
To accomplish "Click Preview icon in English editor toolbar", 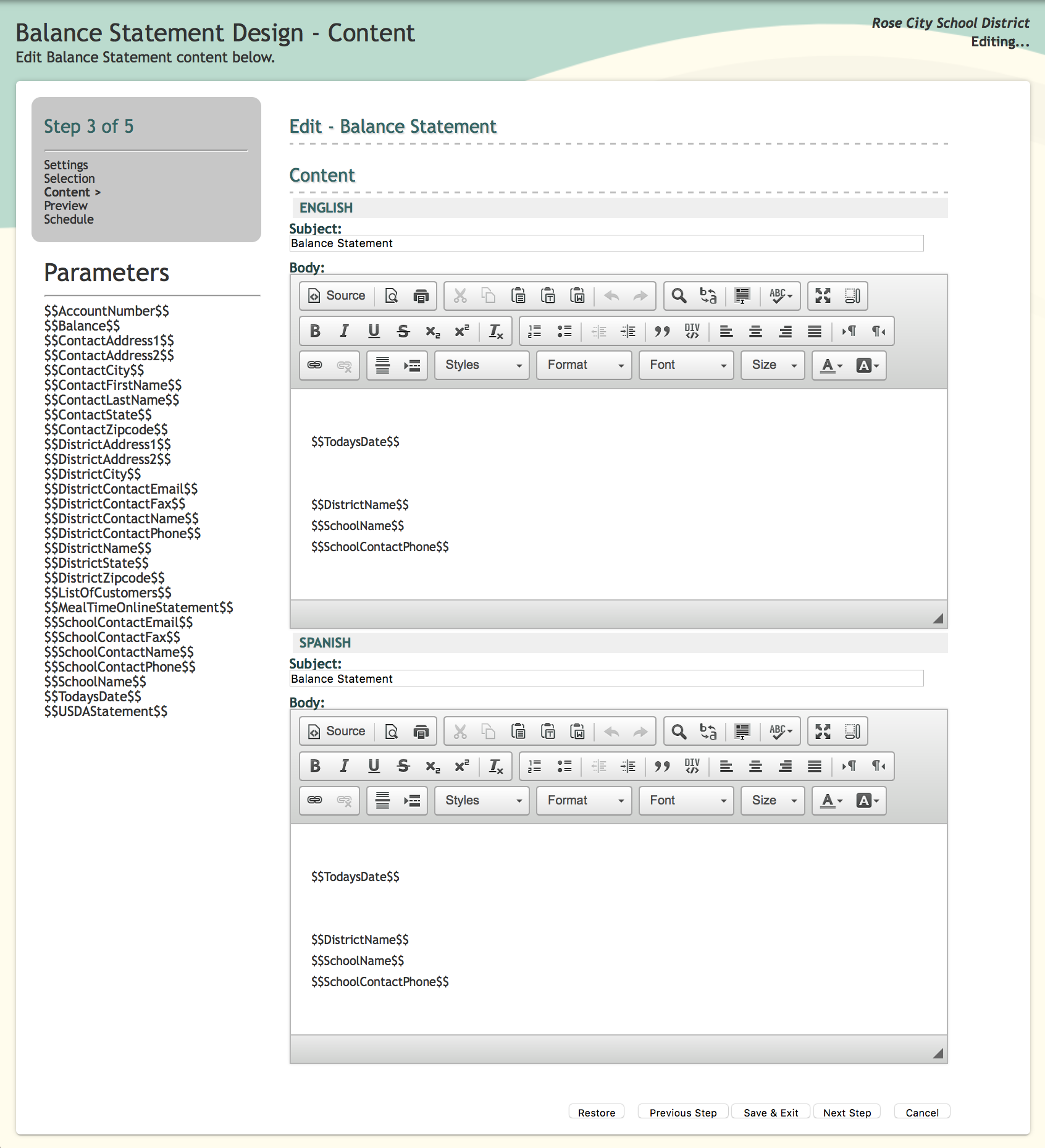I will [x=392, y=296].
